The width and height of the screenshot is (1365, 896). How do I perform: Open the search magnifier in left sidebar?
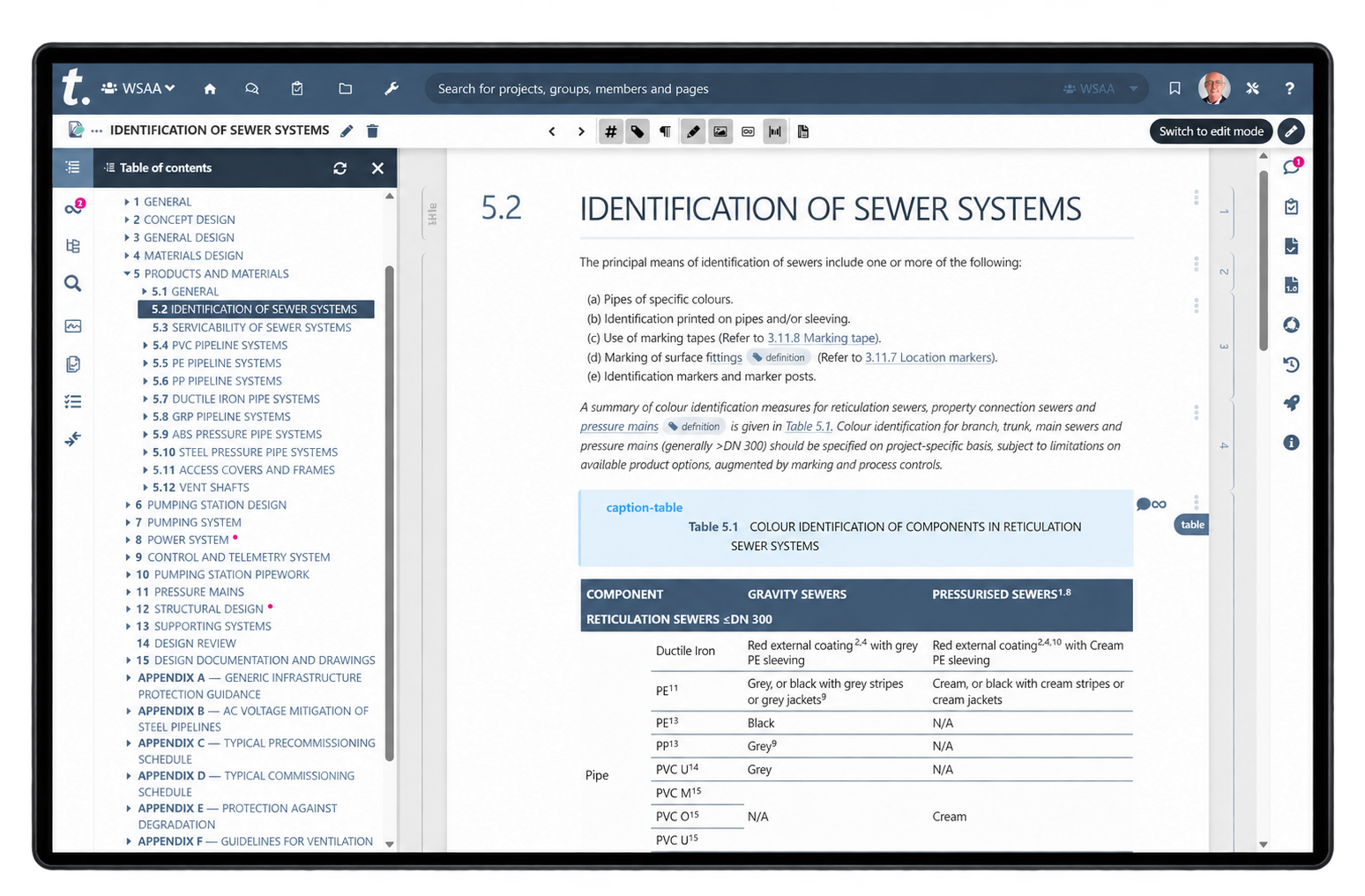pyautogui.click(x=73, y=283)
